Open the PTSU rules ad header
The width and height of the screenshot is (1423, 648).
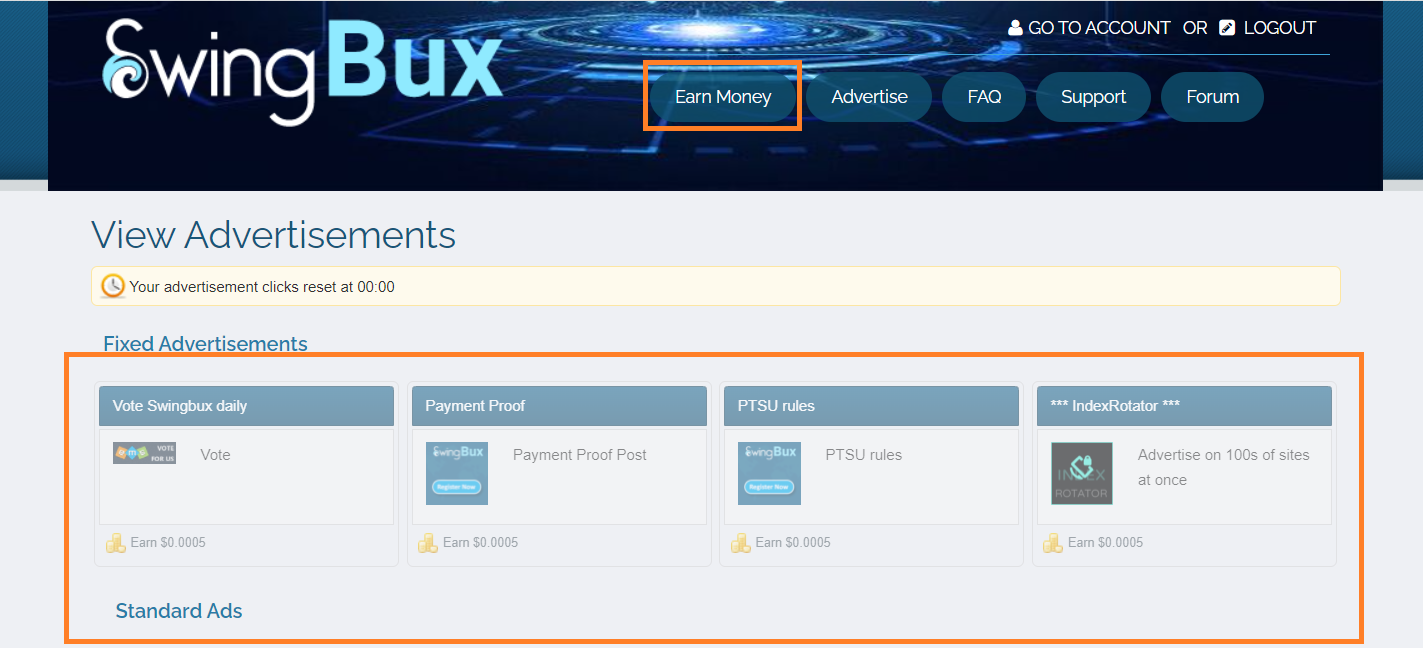click(x=871, y=406)
